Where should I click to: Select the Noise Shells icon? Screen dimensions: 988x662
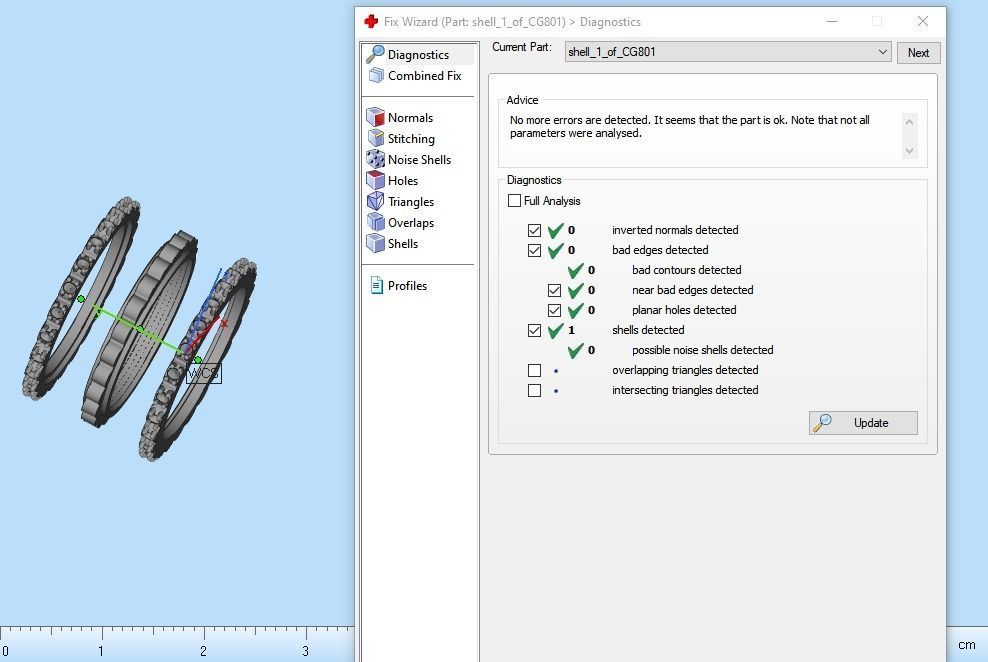pyautogui.click(x=376, y=159)
